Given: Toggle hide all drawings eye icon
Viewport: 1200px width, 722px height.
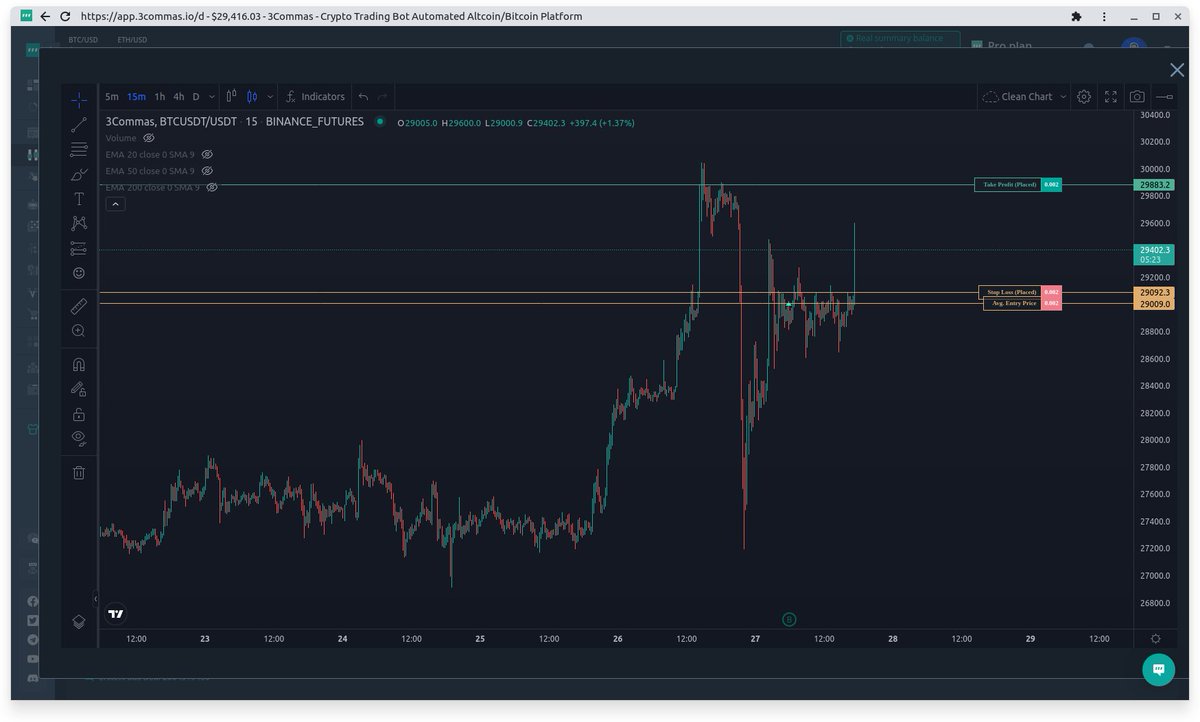Looking at the screenshot, I should [79, 438].
